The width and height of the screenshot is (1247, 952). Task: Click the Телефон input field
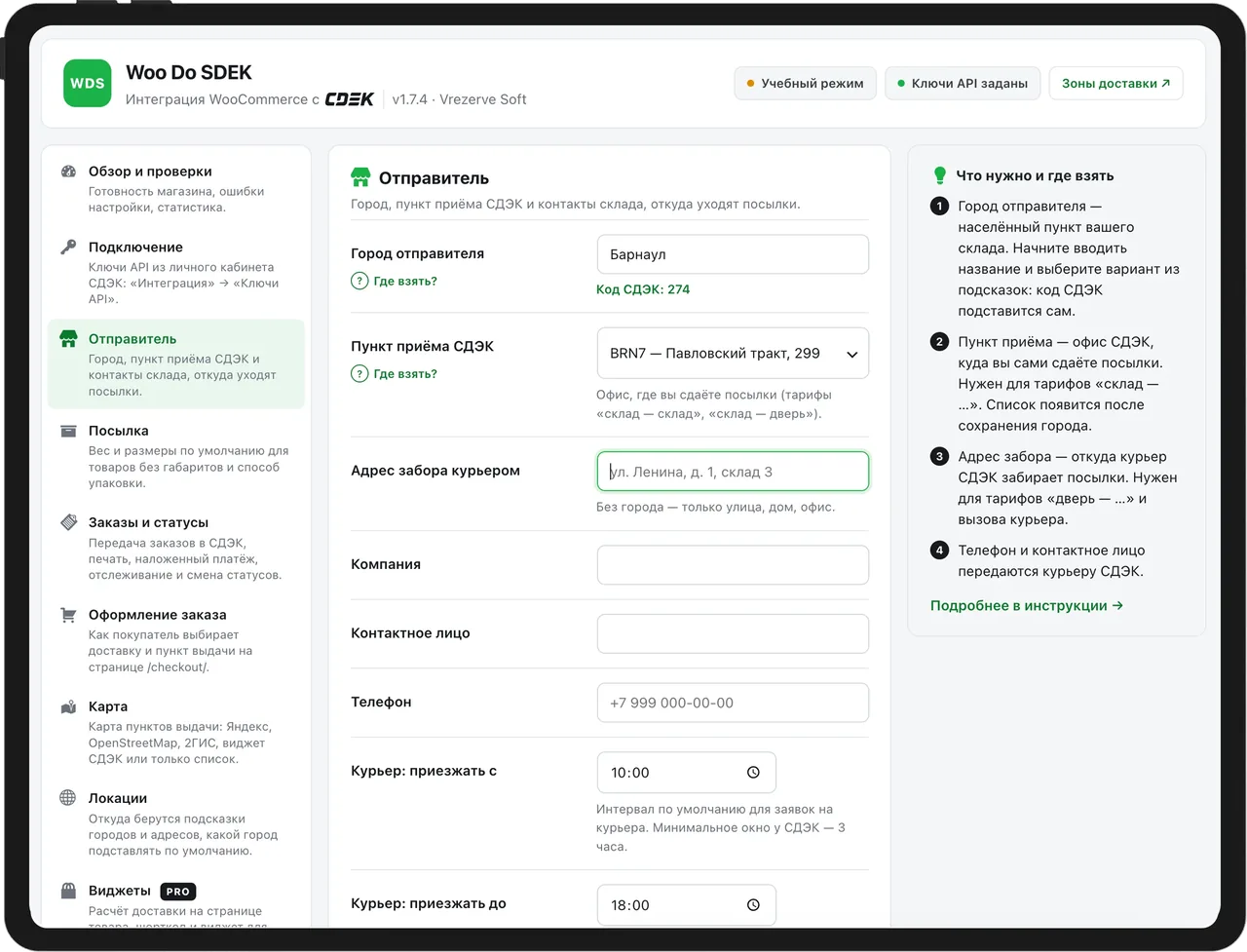click(733, 703)
